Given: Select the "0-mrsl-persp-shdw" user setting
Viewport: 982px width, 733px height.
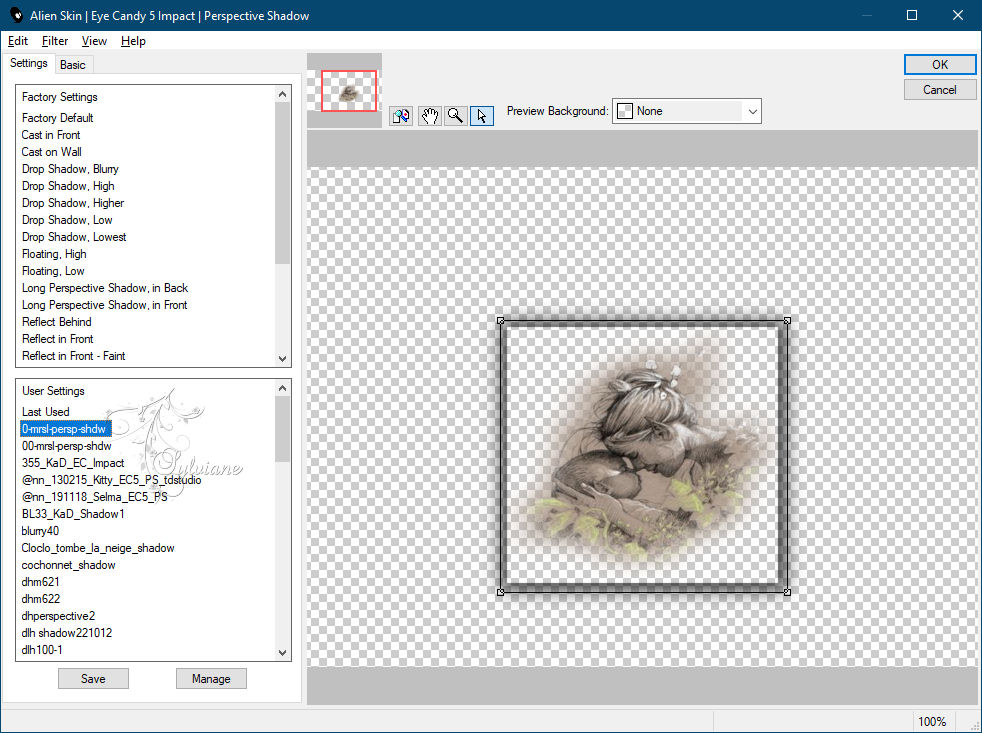Looking at the screenshot, I should 66,429.
